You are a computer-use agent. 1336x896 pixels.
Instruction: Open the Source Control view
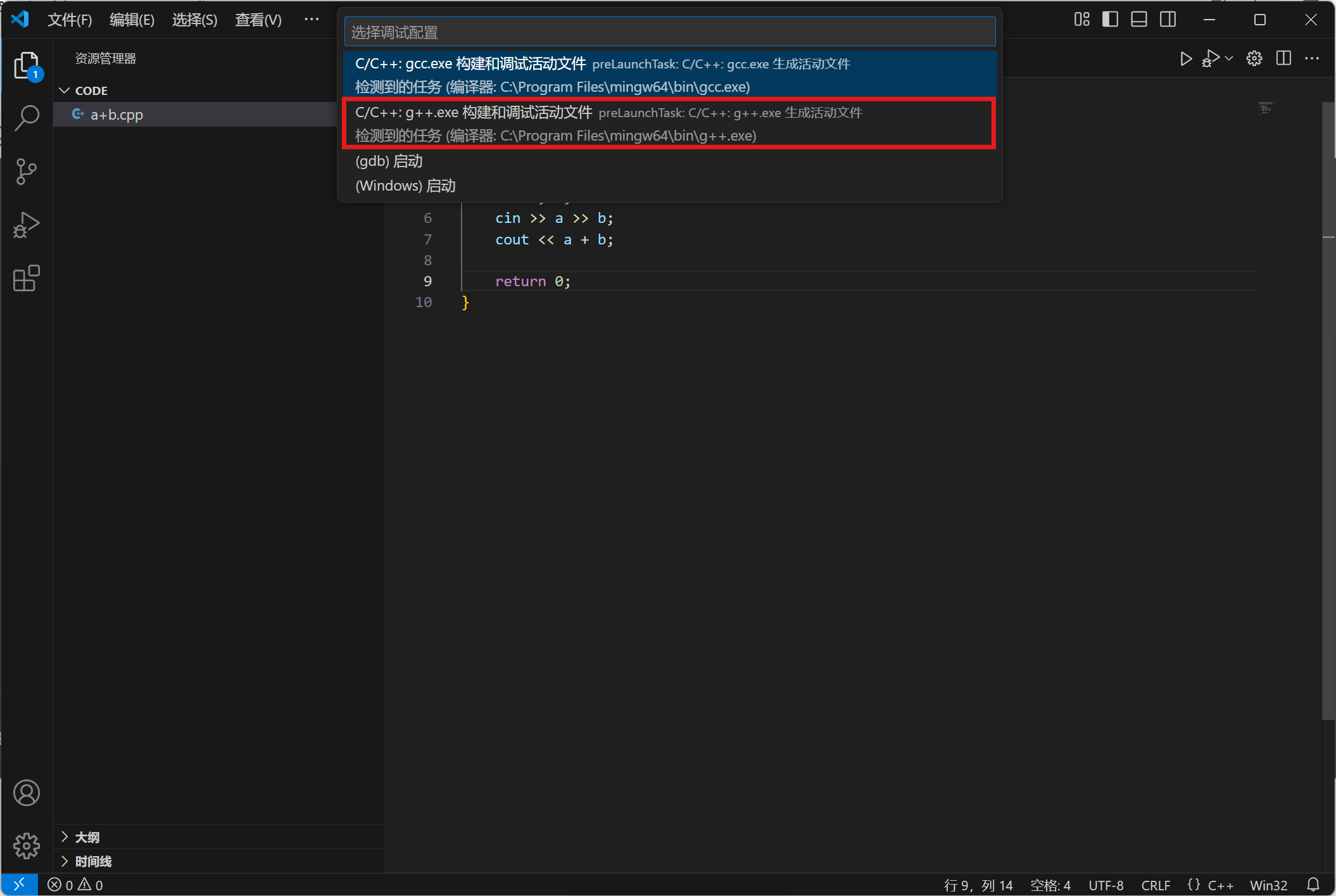(27, 172)
